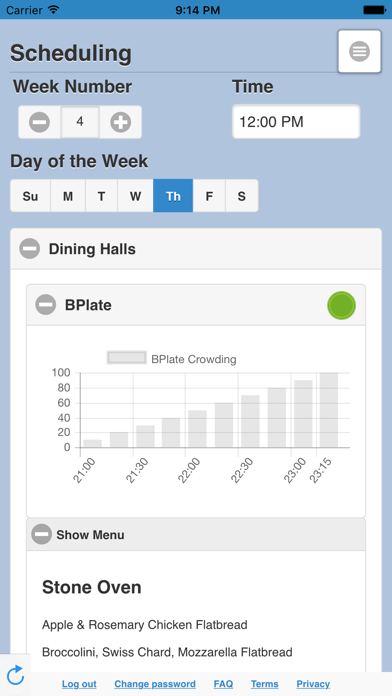Screen dimensions: 392x696
Task: Collapse the Show Menu section
Action: [41, 534]
